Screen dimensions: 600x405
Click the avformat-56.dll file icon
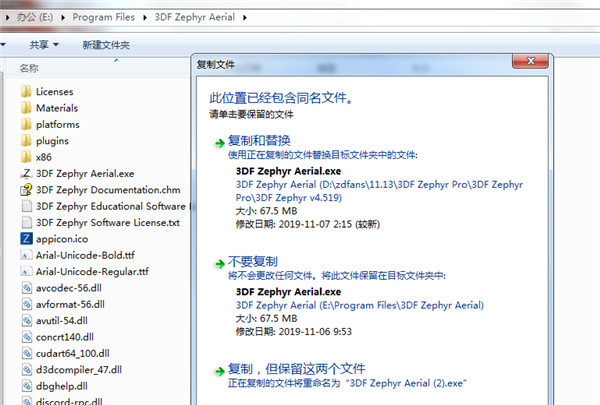[x=26, y=304]
